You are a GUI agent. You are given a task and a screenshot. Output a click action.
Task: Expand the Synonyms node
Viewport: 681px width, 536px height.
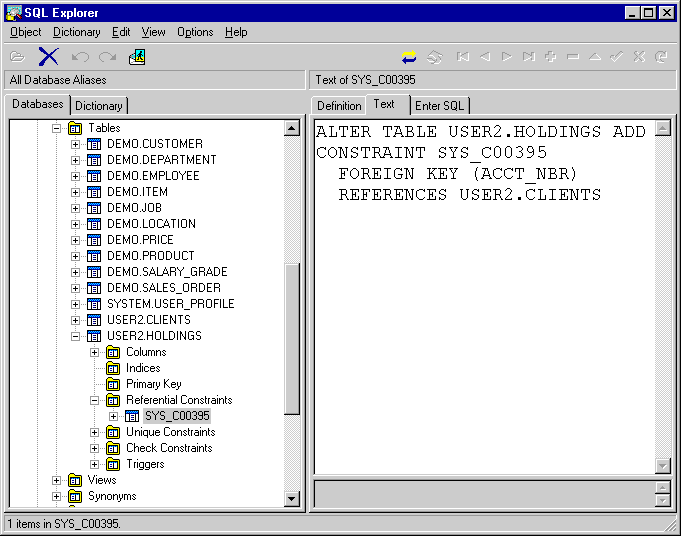pos(56,496)
